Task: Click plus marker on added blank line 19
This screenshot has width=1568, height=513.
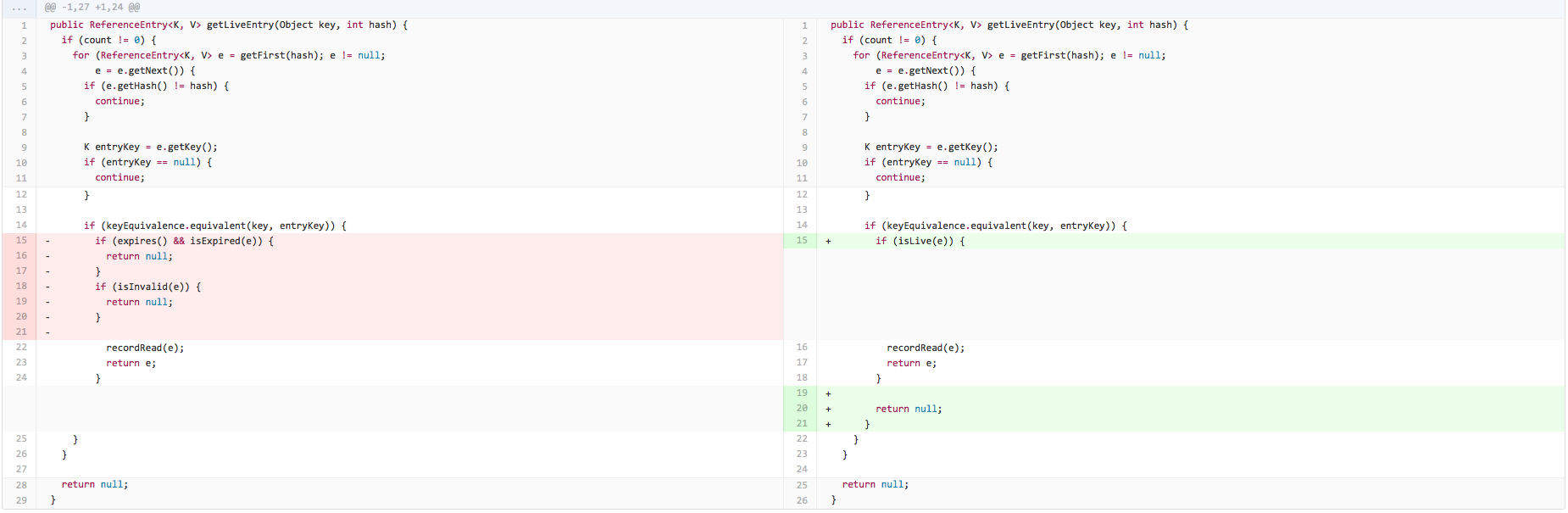Action: pyautogui.click(x=828, y=394)
